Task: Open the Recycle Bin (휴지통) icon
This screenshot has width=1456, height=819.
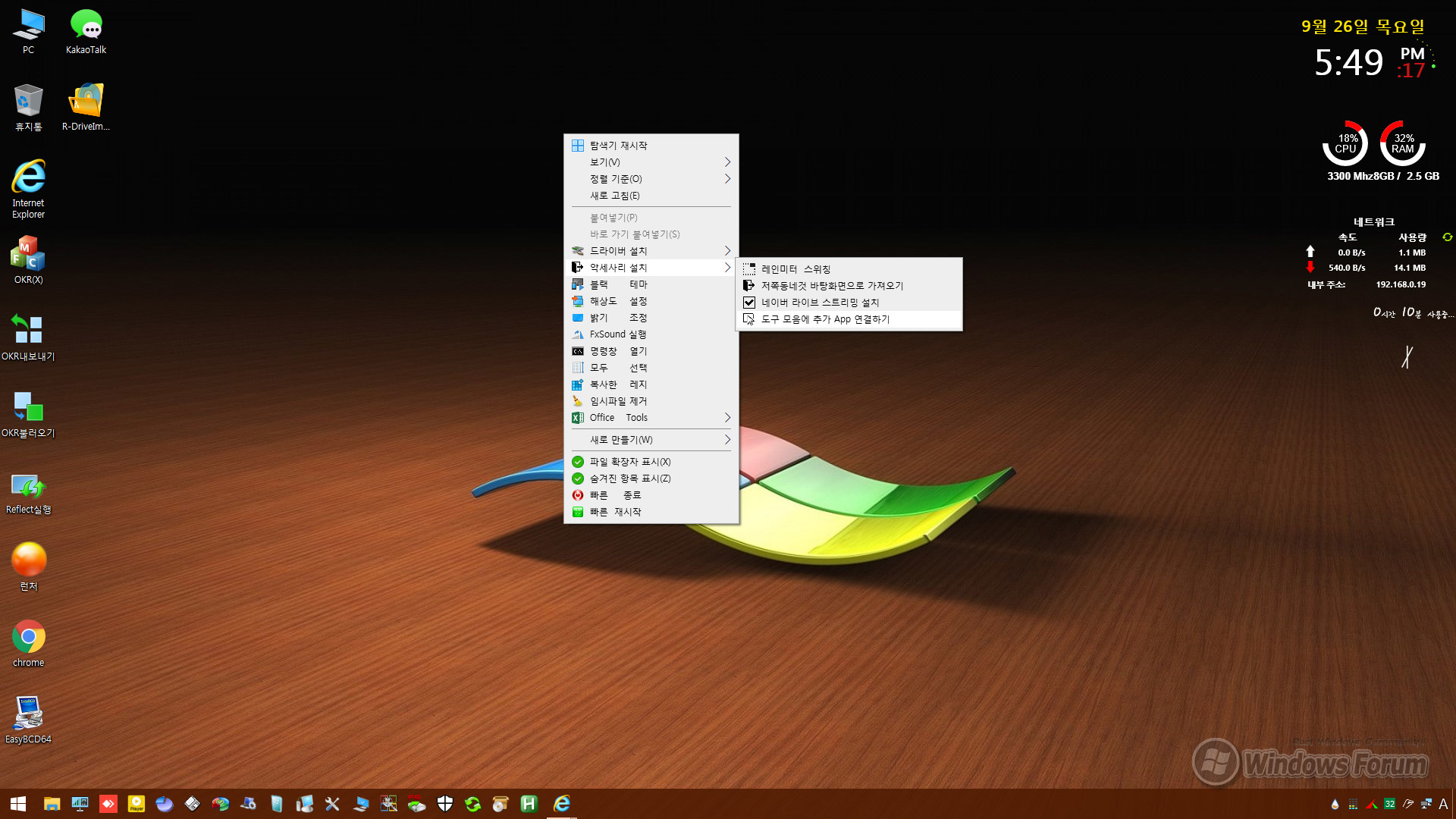Action: pos(28,108)
